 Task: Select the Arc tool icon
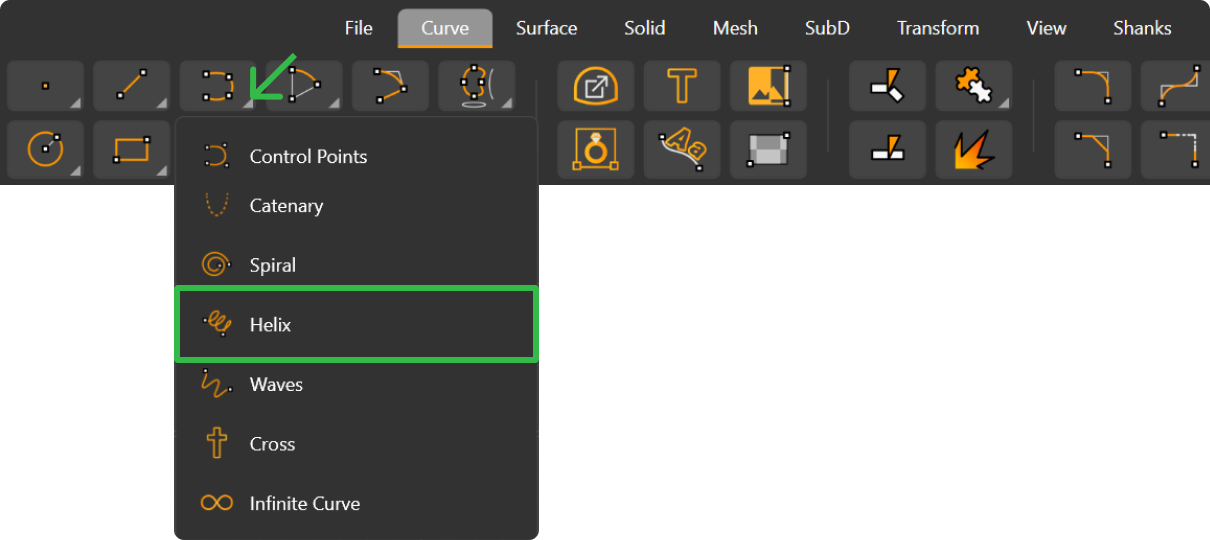click(304, 86)
